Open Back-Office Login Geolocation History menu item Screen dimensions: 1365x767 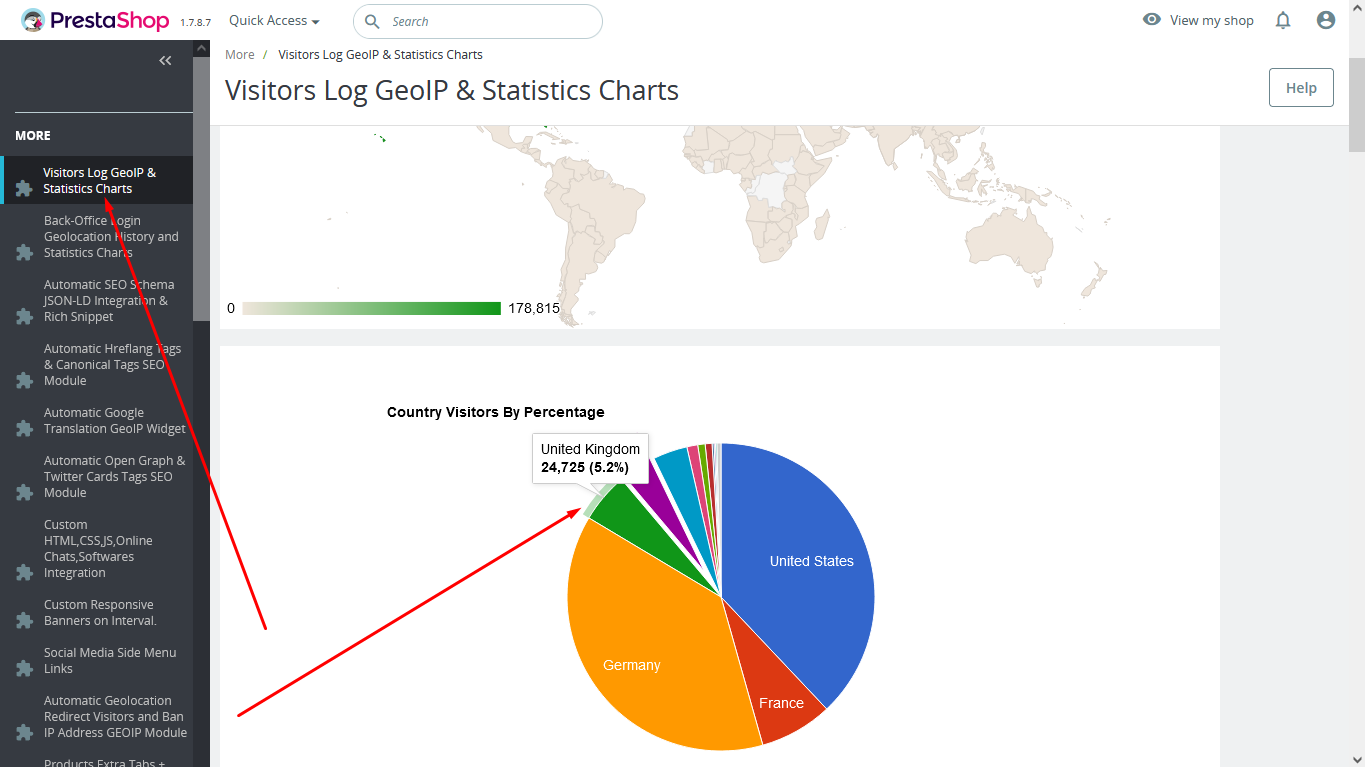click(110, 236)
